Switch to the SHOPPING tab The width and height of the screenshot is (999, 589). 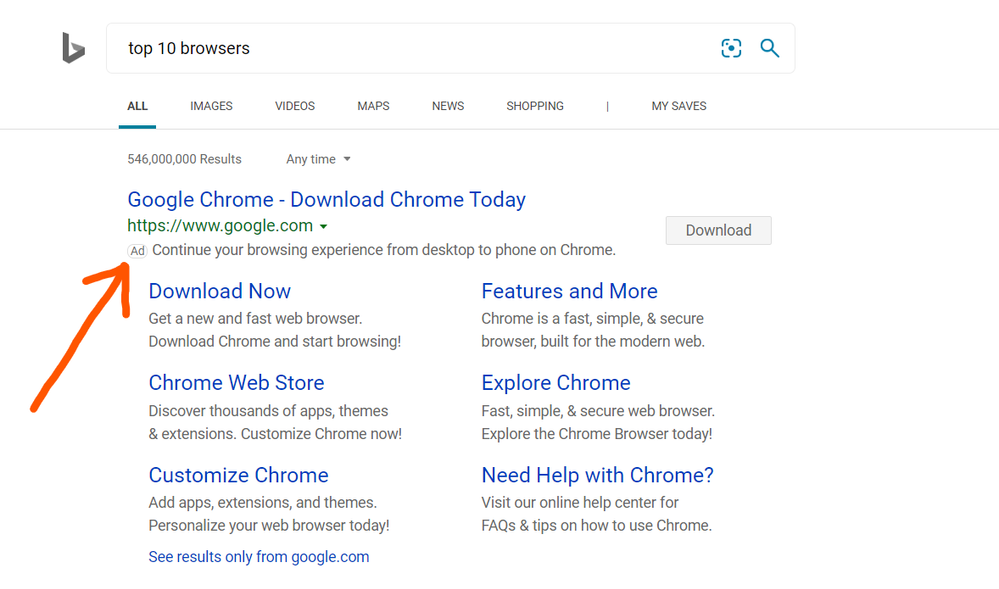[x=535, y=106]
